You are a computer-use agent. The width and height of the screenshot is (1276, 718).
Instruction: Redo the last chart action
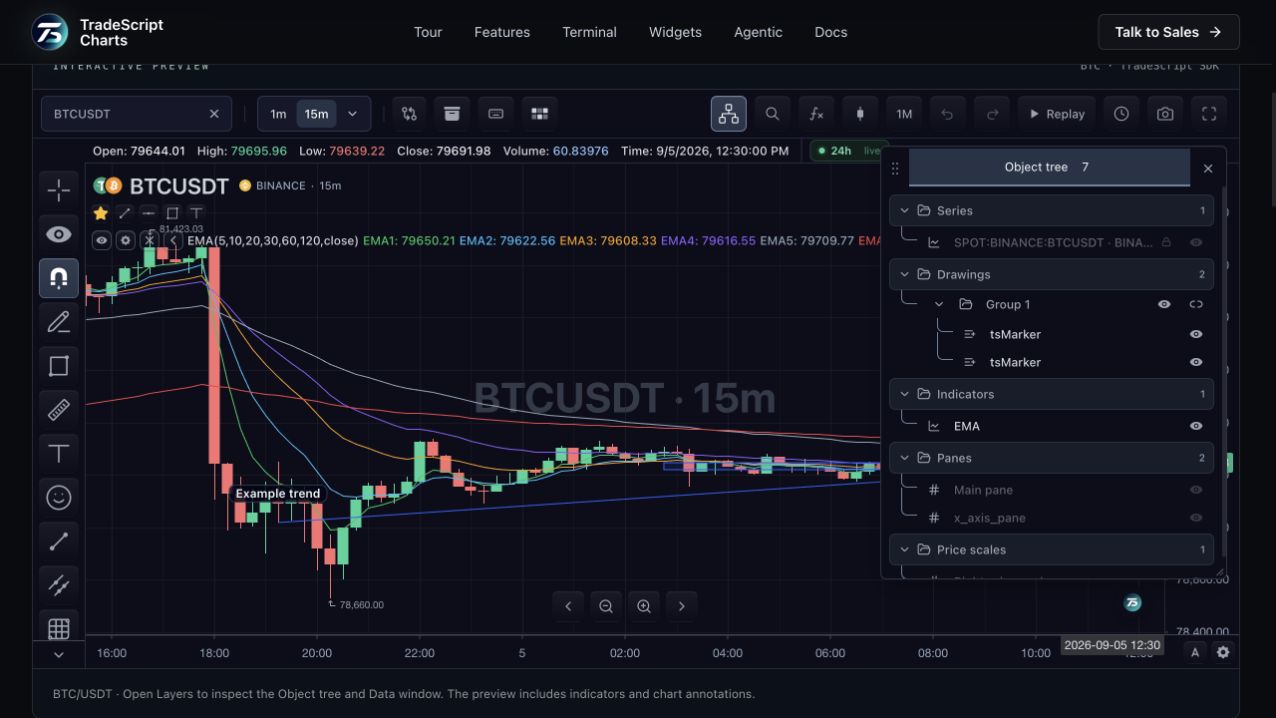992,114
